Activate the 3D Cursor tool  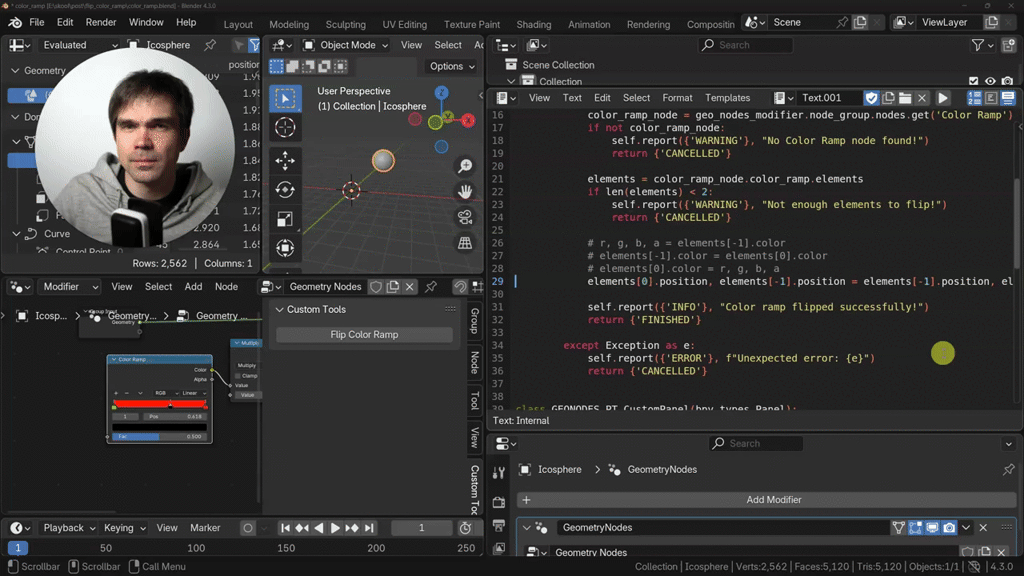285,128
